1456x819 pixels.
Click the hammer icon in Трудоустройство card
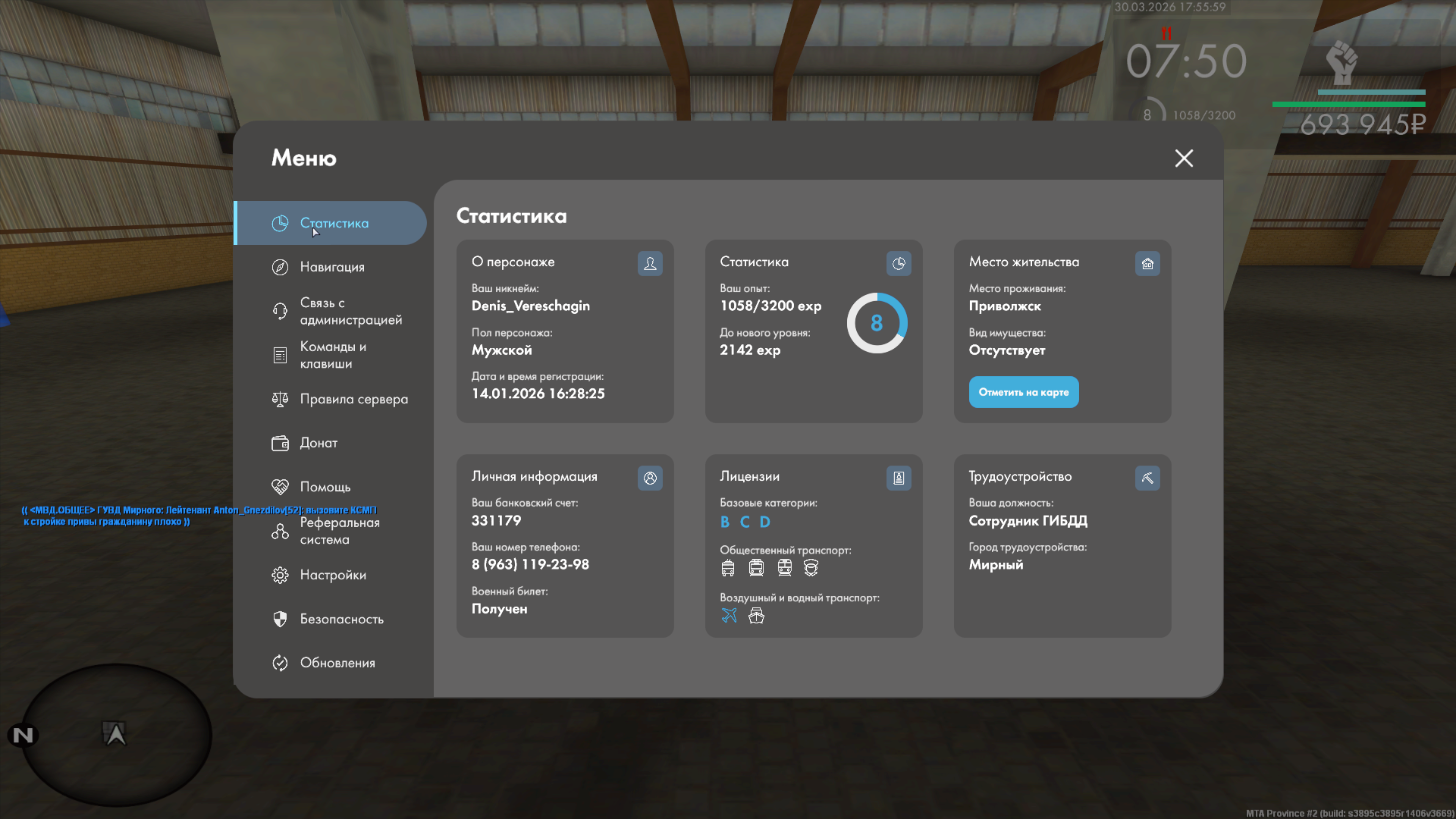[1147, 478]
